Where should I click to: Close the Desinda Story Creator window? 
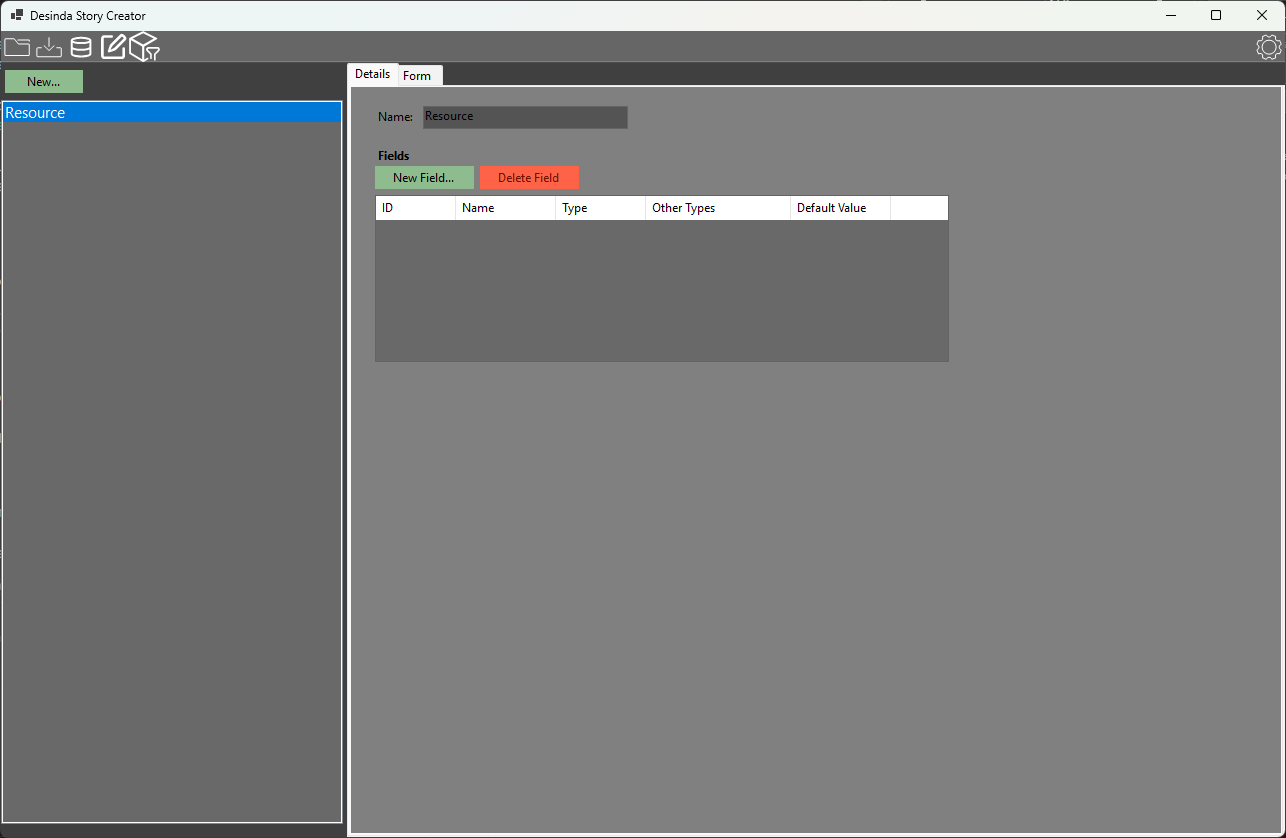(x=1262, y=15)
